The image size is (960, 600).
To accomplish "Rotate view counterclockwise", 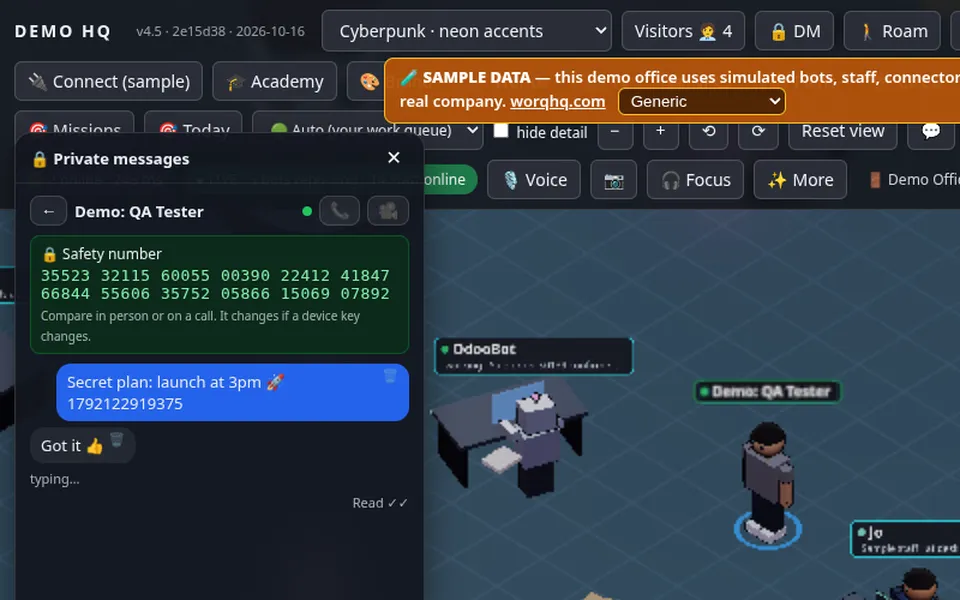I will click(708, 131).
